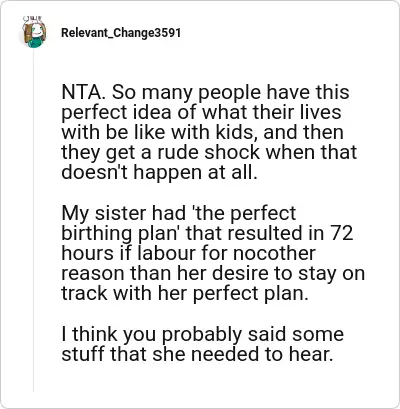
Task: Select the first paragraph about perfect idea
Action: pyautogui.click(x=209, y=132)
